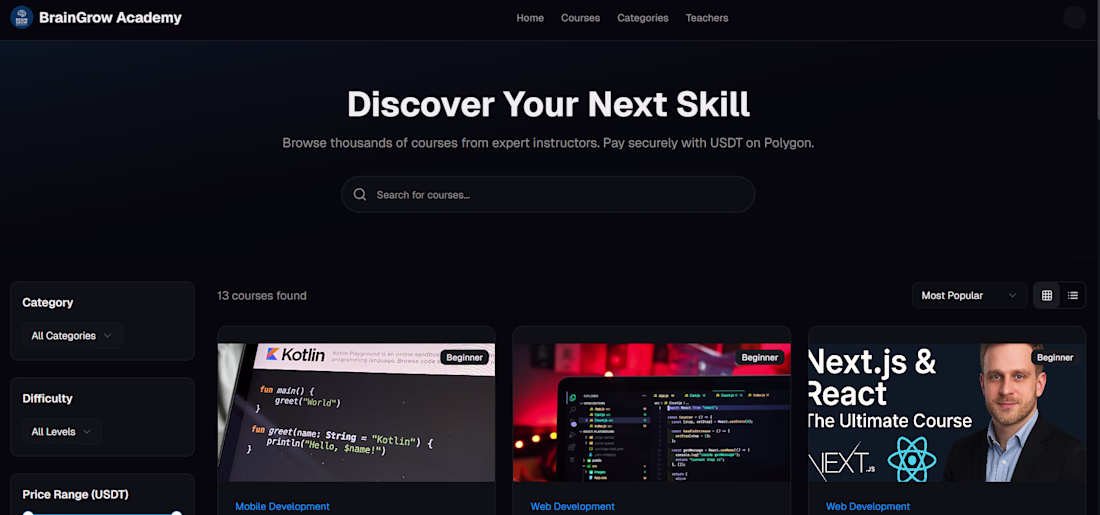This screenshot has width=1100, height=515.
Task: Open the Categories menu item
Action: point(643,18)
